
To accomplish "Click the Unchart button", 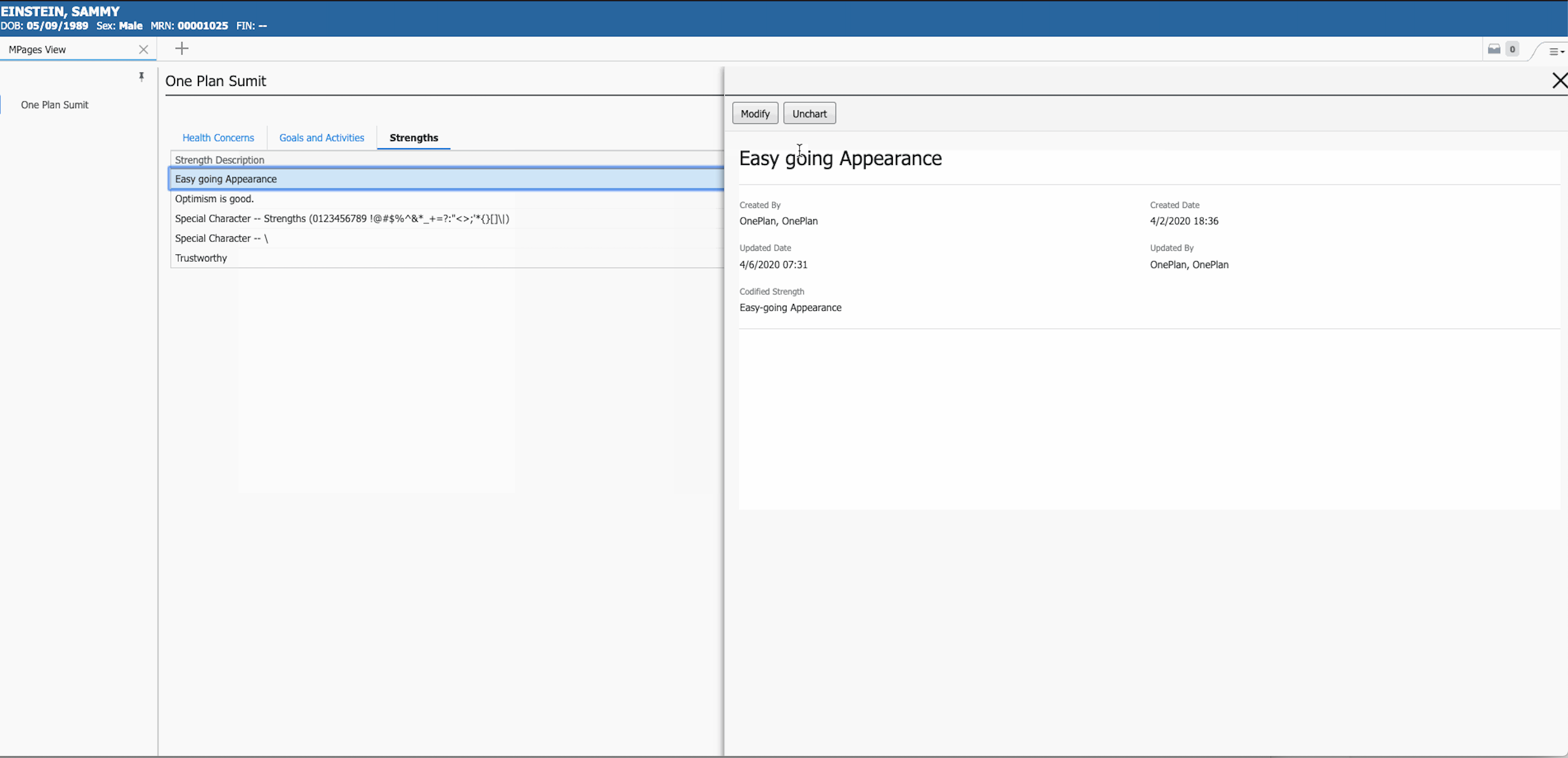I will [x=810, y=112].
